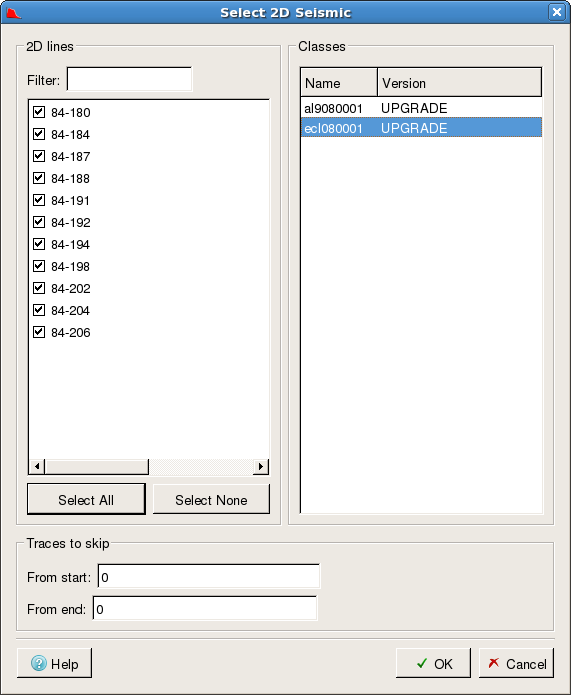This screenshot has height=695, width=571.
Task: Uncheck the 84-202 checkbox
Action: [x=39, y=288]
